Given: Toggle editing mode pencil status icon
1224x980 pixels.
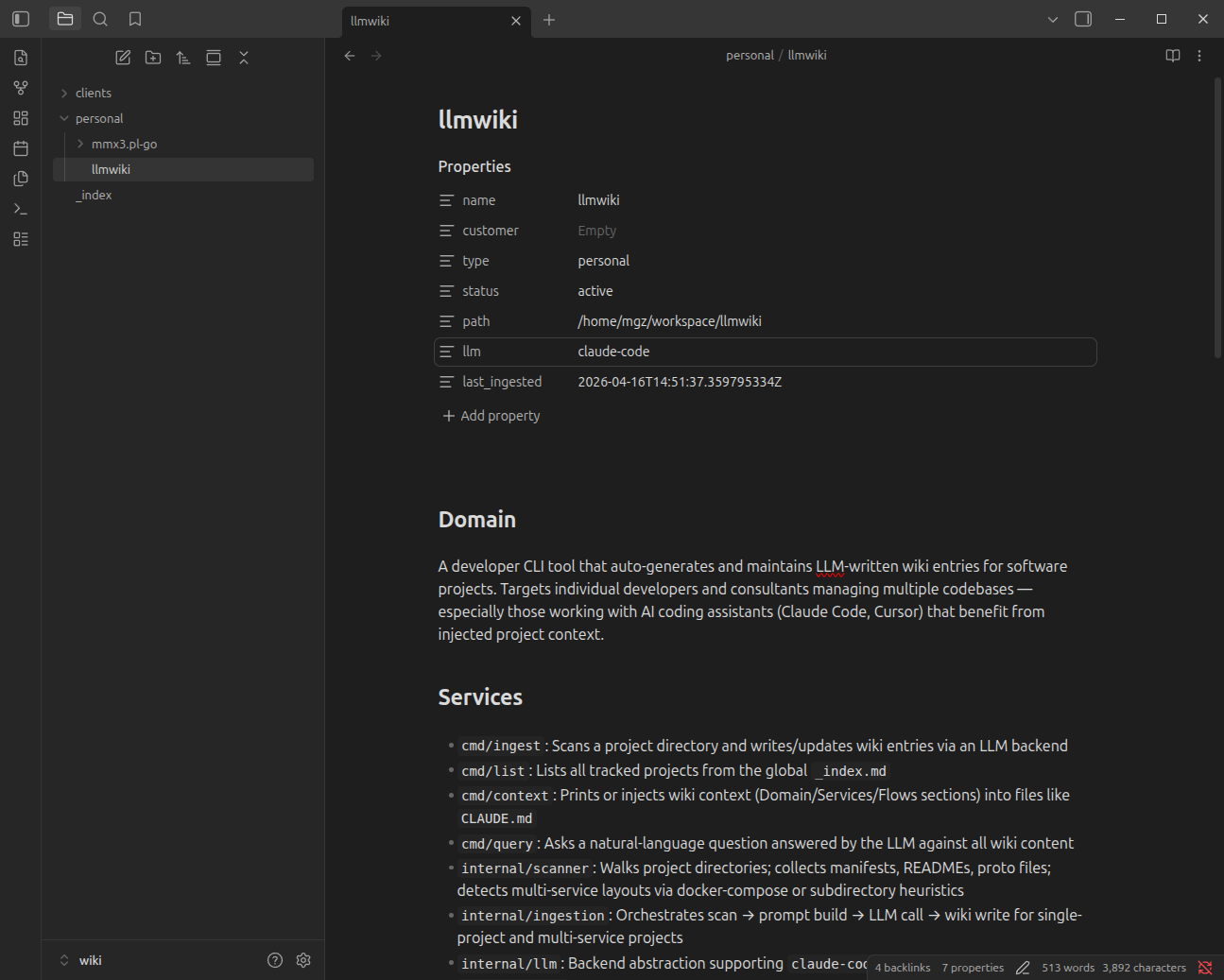Looking at the screenshot, I should [1023, 968].
